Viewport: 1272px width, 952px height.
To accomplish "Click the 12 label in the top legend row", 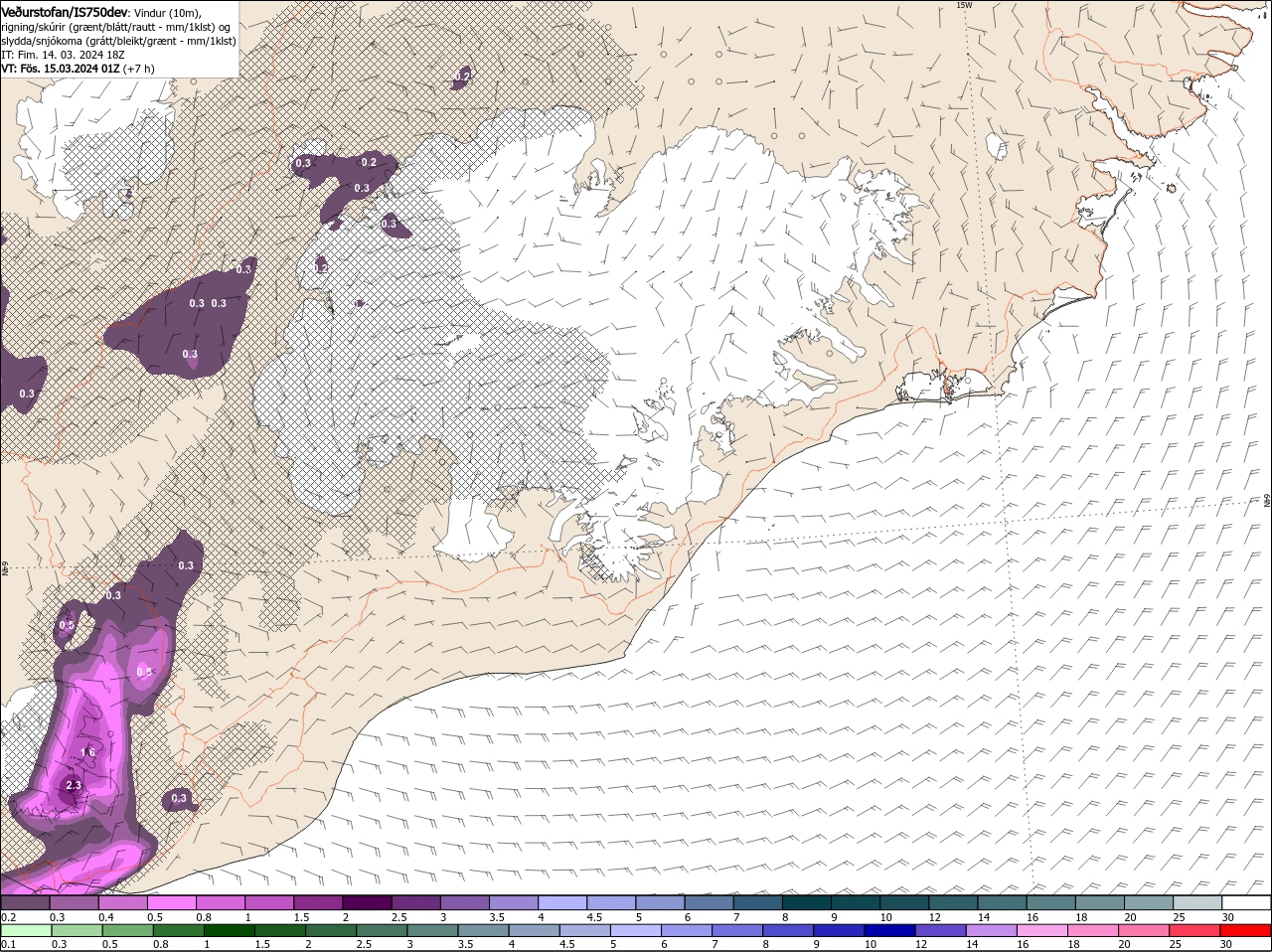I will tap(935, 916).
